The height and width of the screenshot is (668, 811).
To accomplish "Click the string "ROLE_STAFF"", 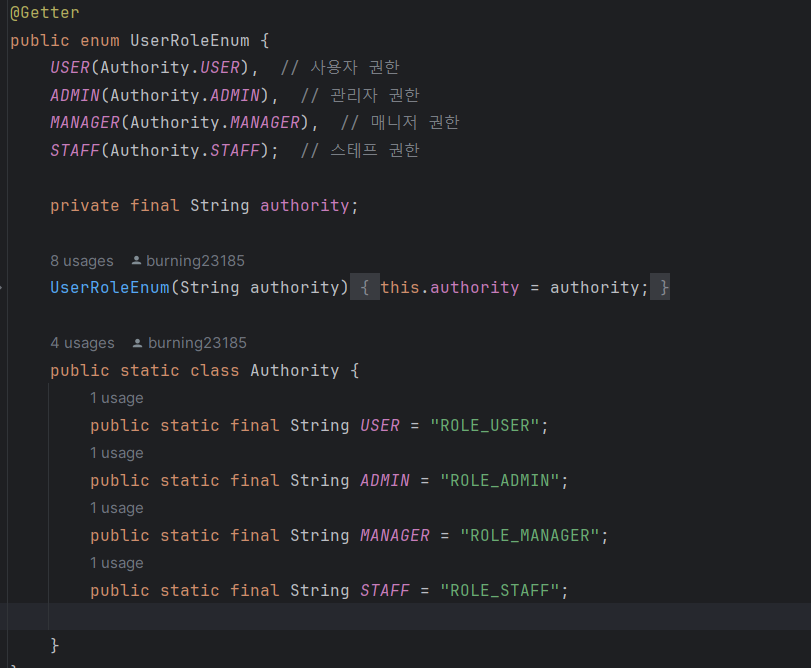I will tap(500, 590).
